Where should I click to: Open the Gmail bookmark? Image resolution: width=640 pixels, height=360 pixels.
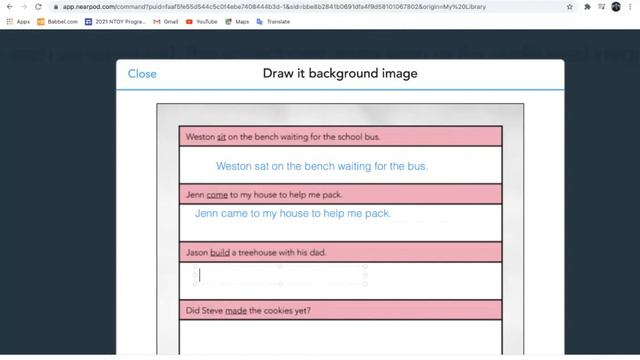click(166, 22)
